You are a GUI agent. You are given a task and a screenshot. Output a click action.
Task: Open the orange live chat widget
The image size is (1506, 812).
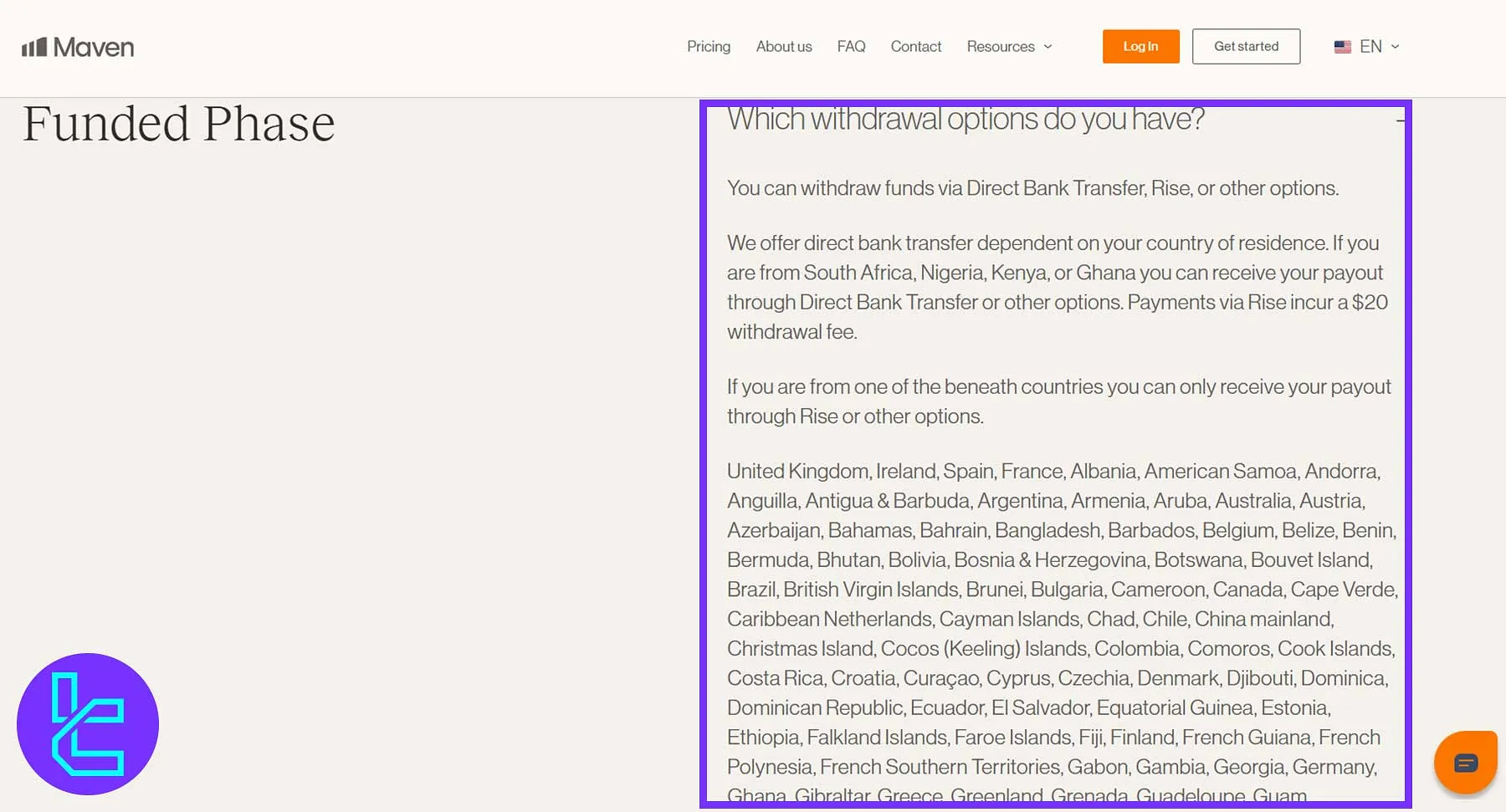coord(1465,762)
